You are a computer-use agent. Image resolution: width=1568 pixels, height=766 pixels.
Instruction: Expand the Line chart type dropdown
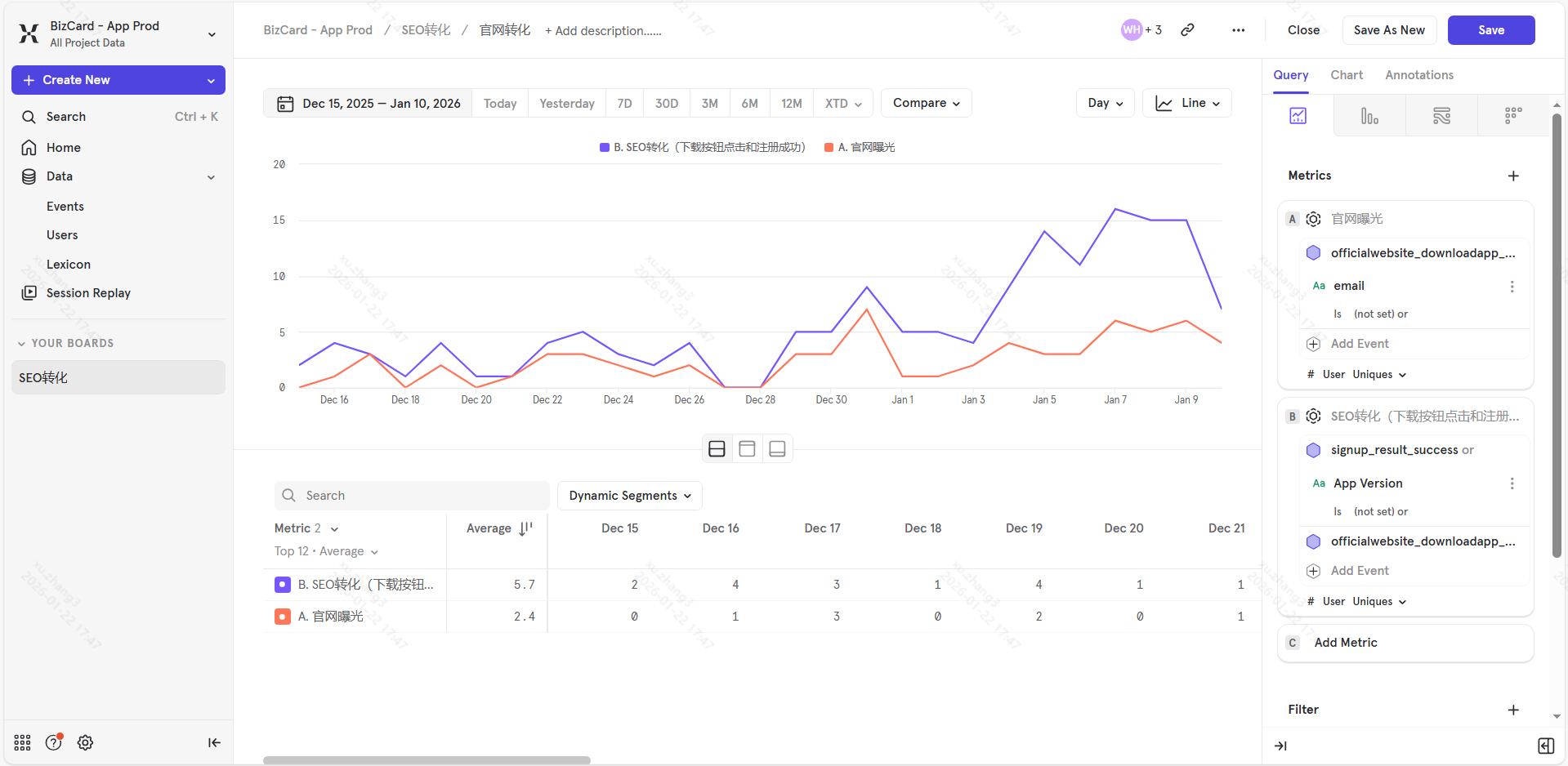(x=1186, y=103)
